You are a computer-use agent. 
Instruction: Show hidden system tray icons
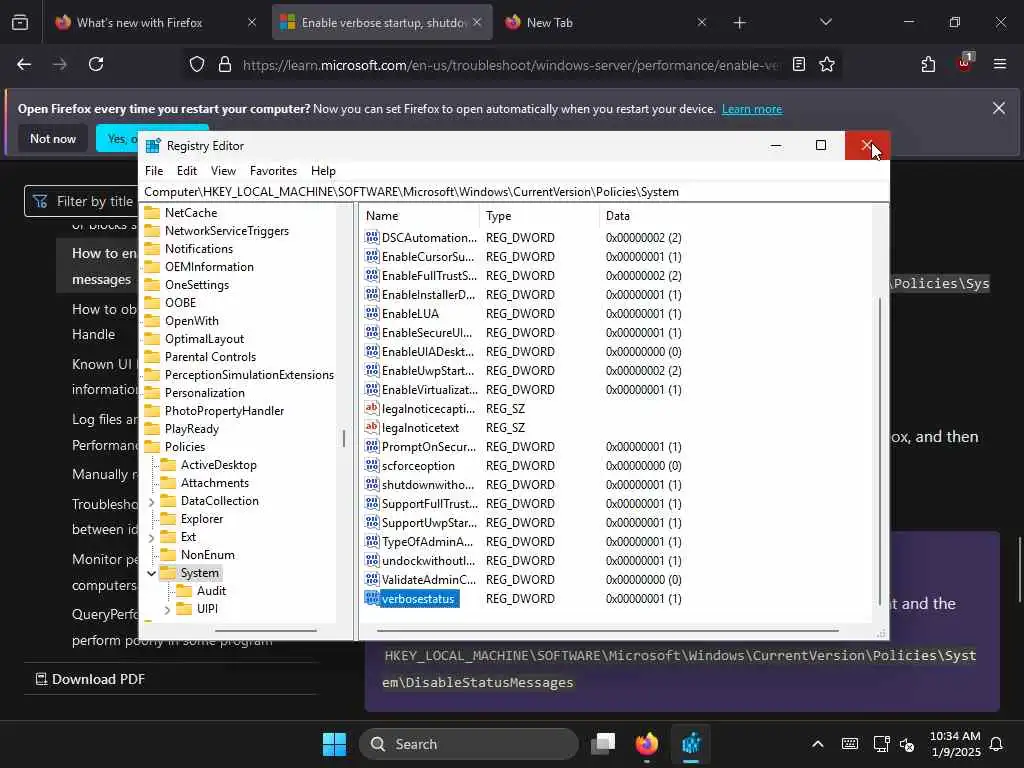point(818,744)
